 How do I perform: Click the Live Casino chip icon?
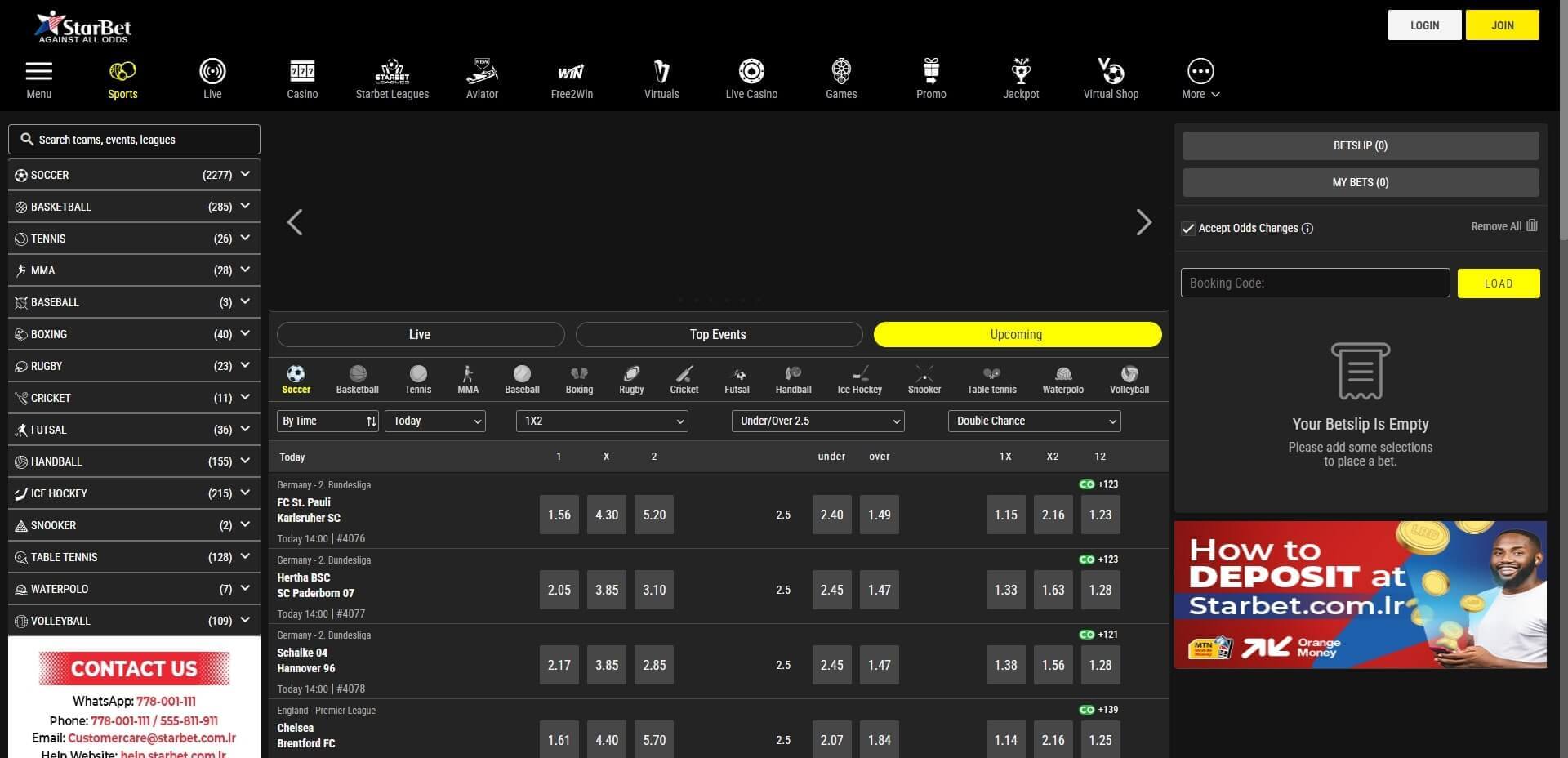point(751,72)
